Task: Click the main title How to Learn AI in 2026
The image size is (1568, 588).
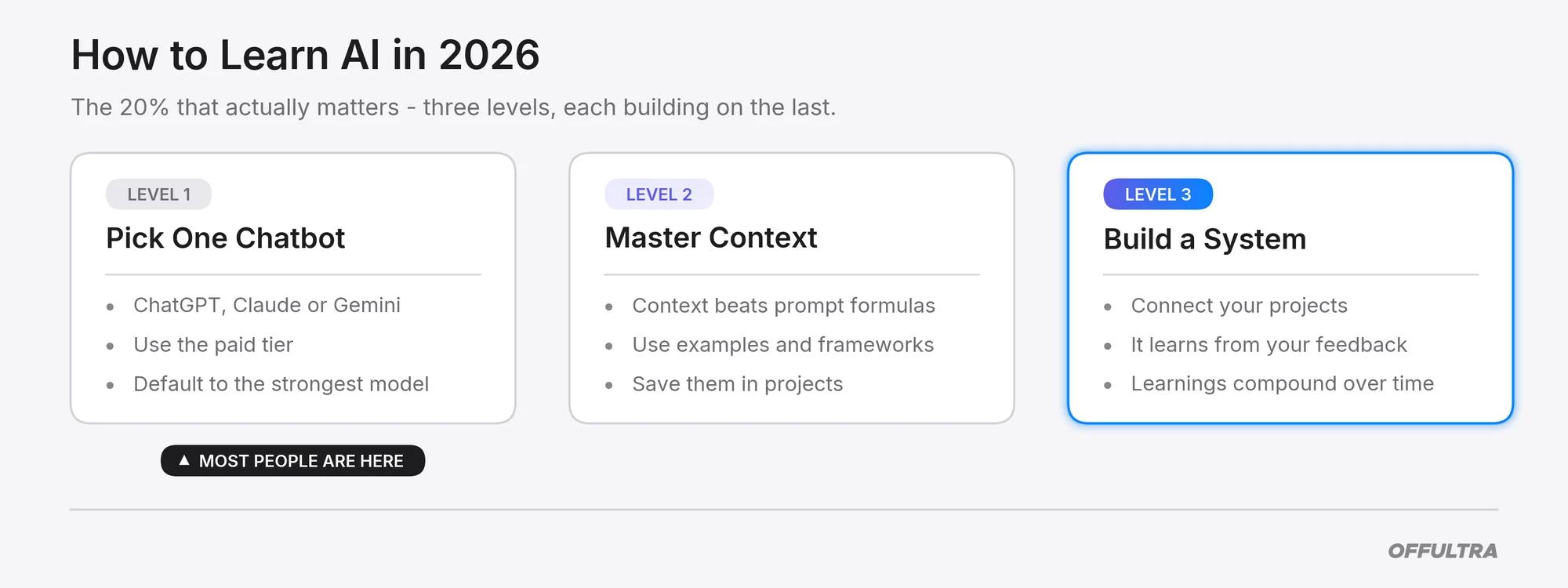Action: pyautogui.click(x=305, y=55)
